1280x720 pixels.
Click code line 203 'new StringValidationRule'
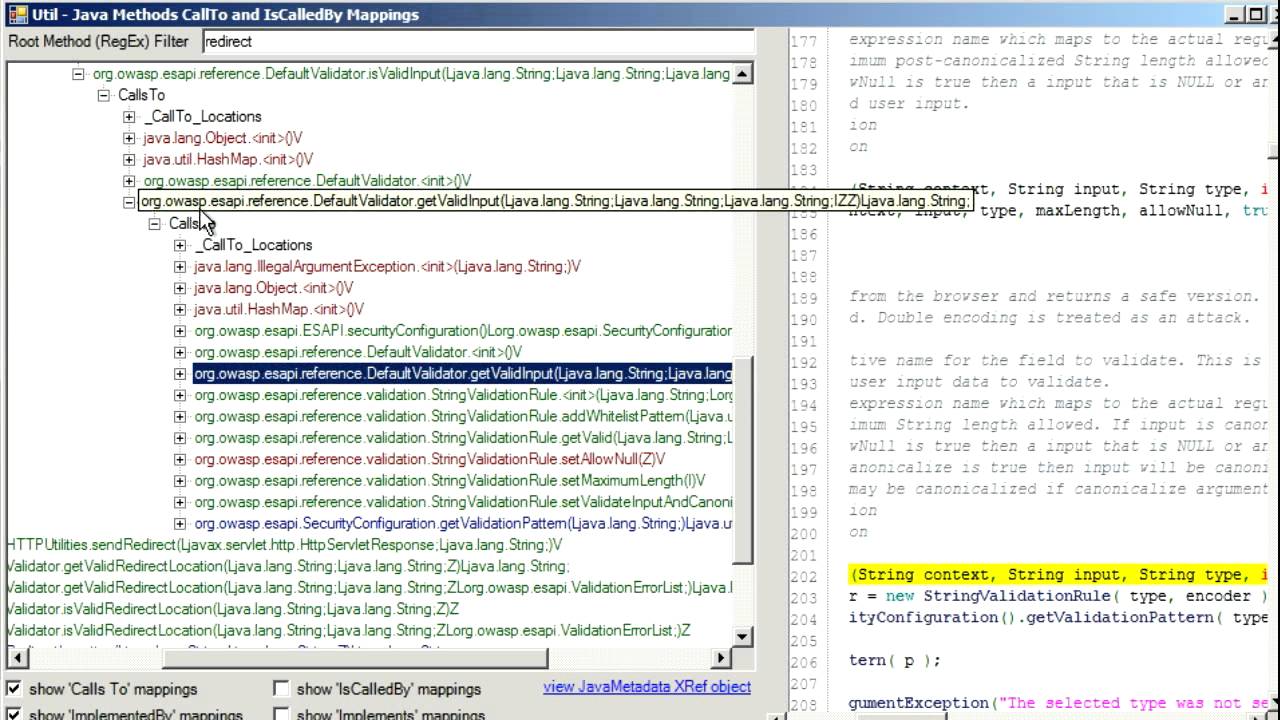point(1058,596)
